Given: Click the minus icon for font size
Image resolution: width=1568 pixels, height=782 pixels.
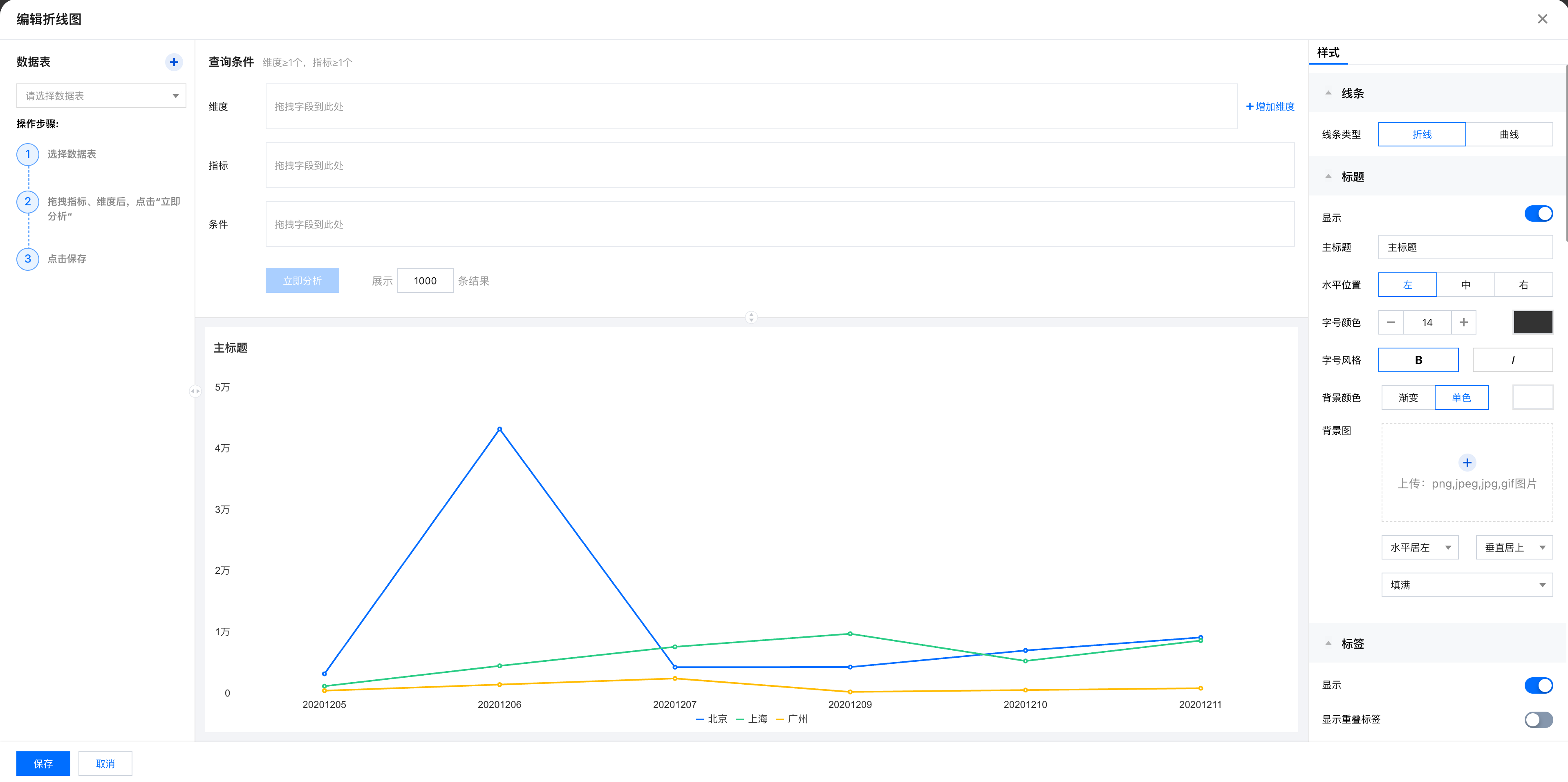Looking at the screenshot, I should [1391, 323].
